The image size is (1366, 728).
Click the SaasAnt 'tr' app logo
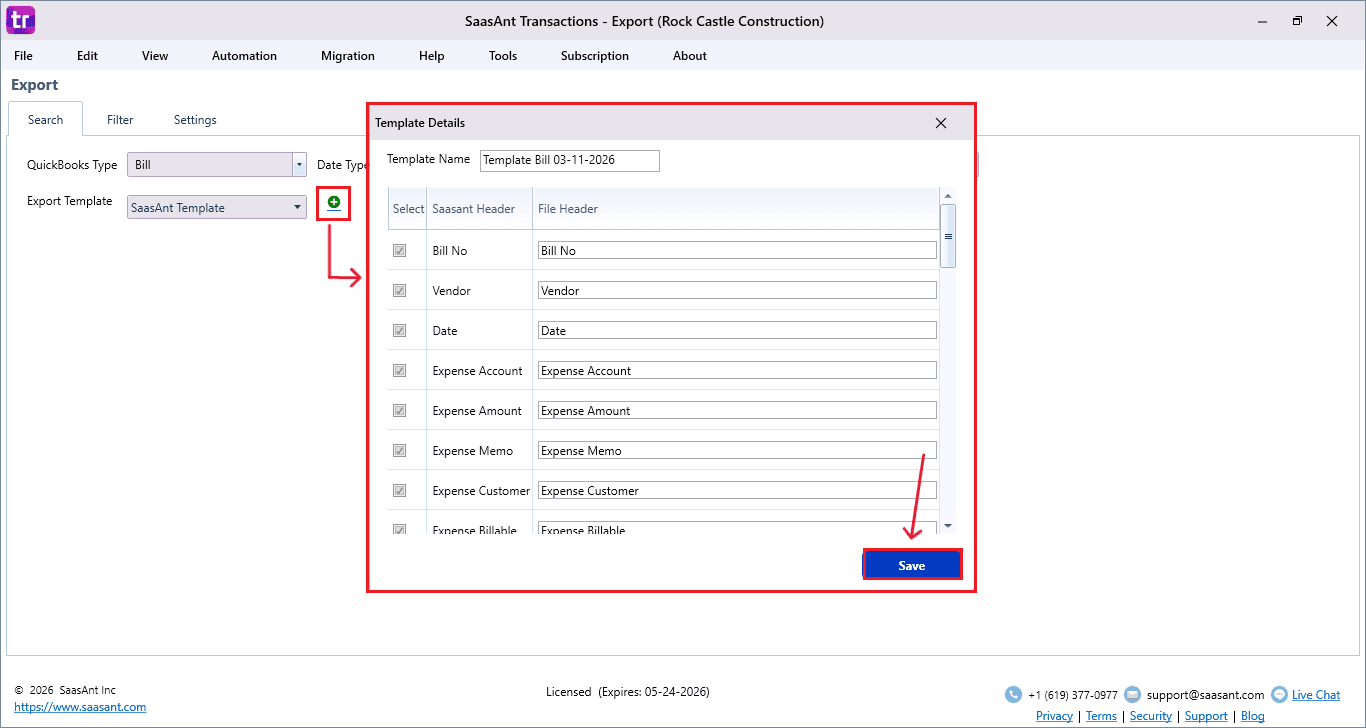click(x=20, y=20)
